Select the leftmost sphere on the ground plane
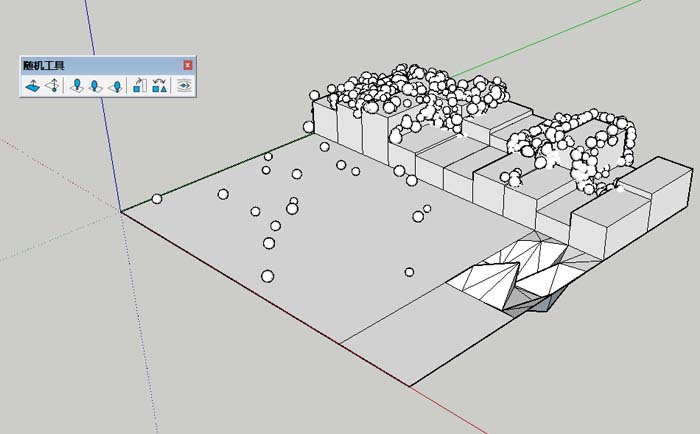The height and width of the screenshot is (434, 700). 156,198
